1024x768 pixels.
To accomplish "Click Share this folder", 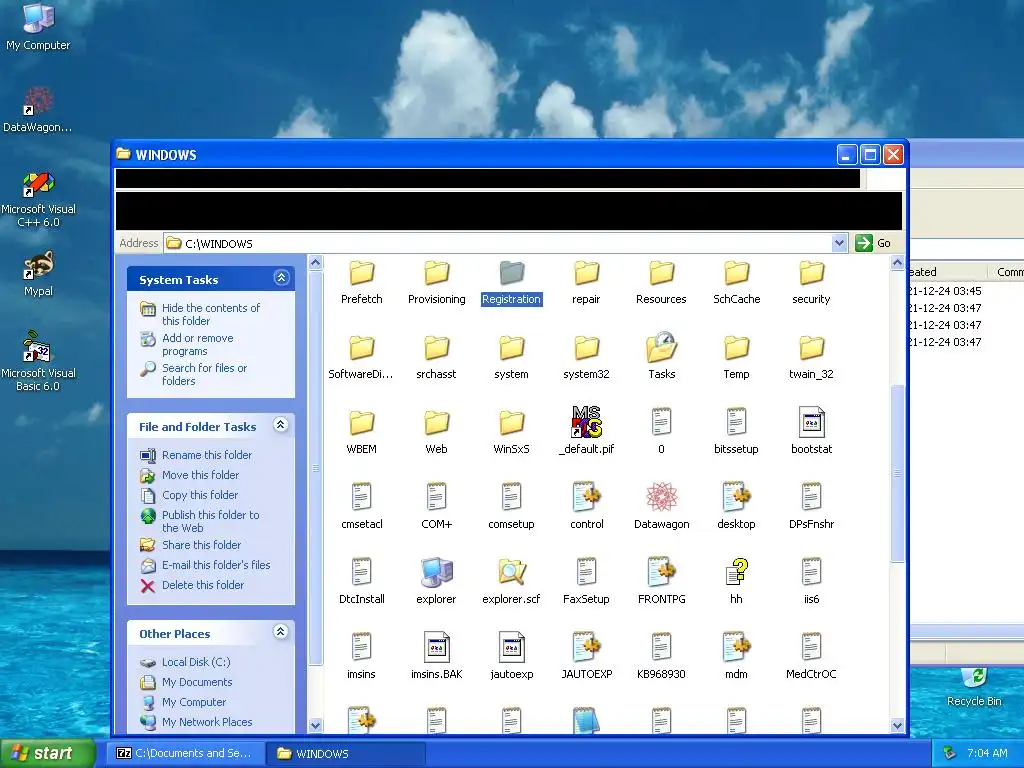I will coord(201,545).
